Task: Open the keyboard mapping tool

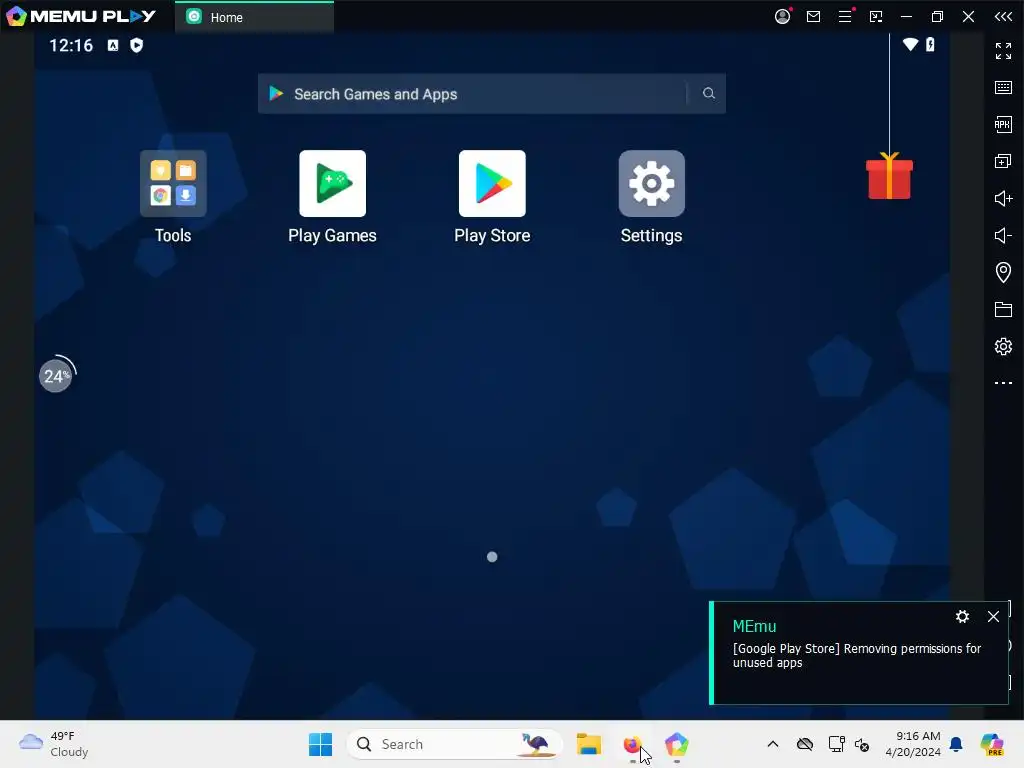Action: (x=1003, y=88)
